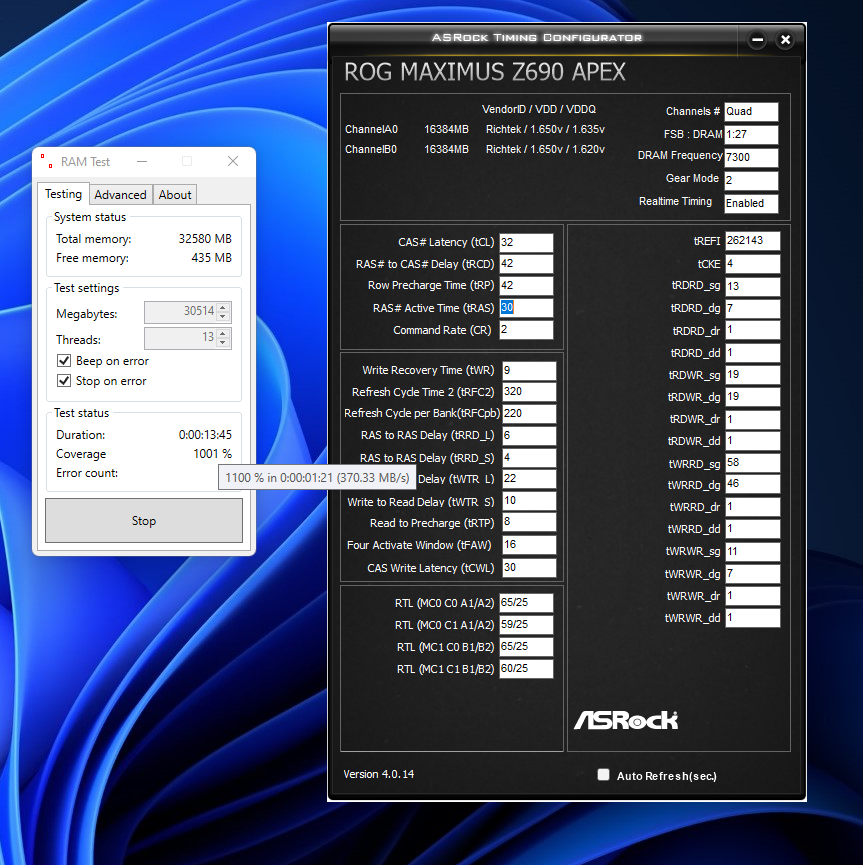This screenshot has height=865, width=863.
Task: Click the Refresh Cycle Time 2 (tRFC2) field
Action: [529, 392]
